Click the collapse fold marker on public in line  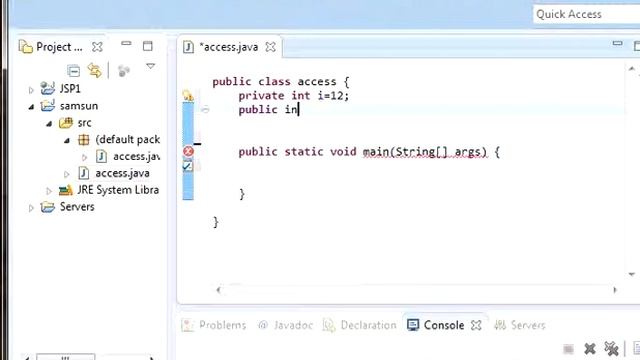coord(205,109)
